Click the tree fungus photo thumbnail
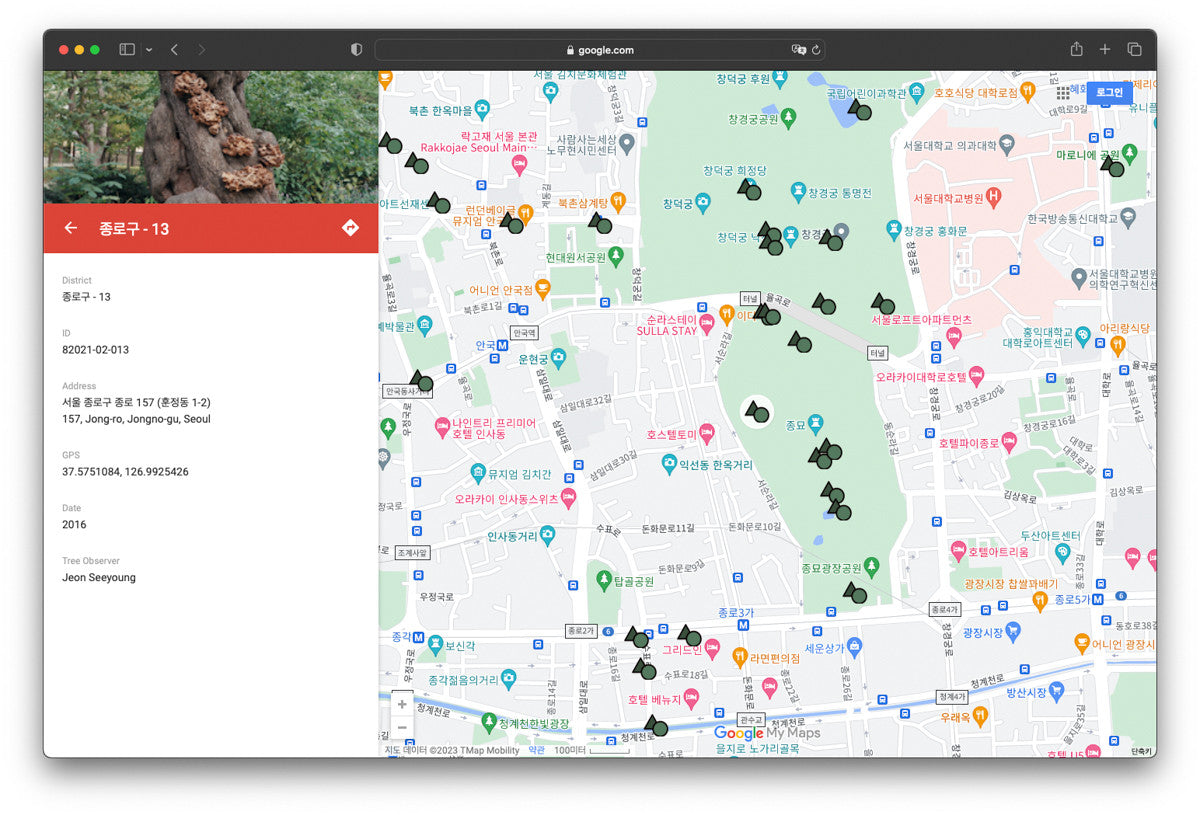1200x815 pixels. 210,136
